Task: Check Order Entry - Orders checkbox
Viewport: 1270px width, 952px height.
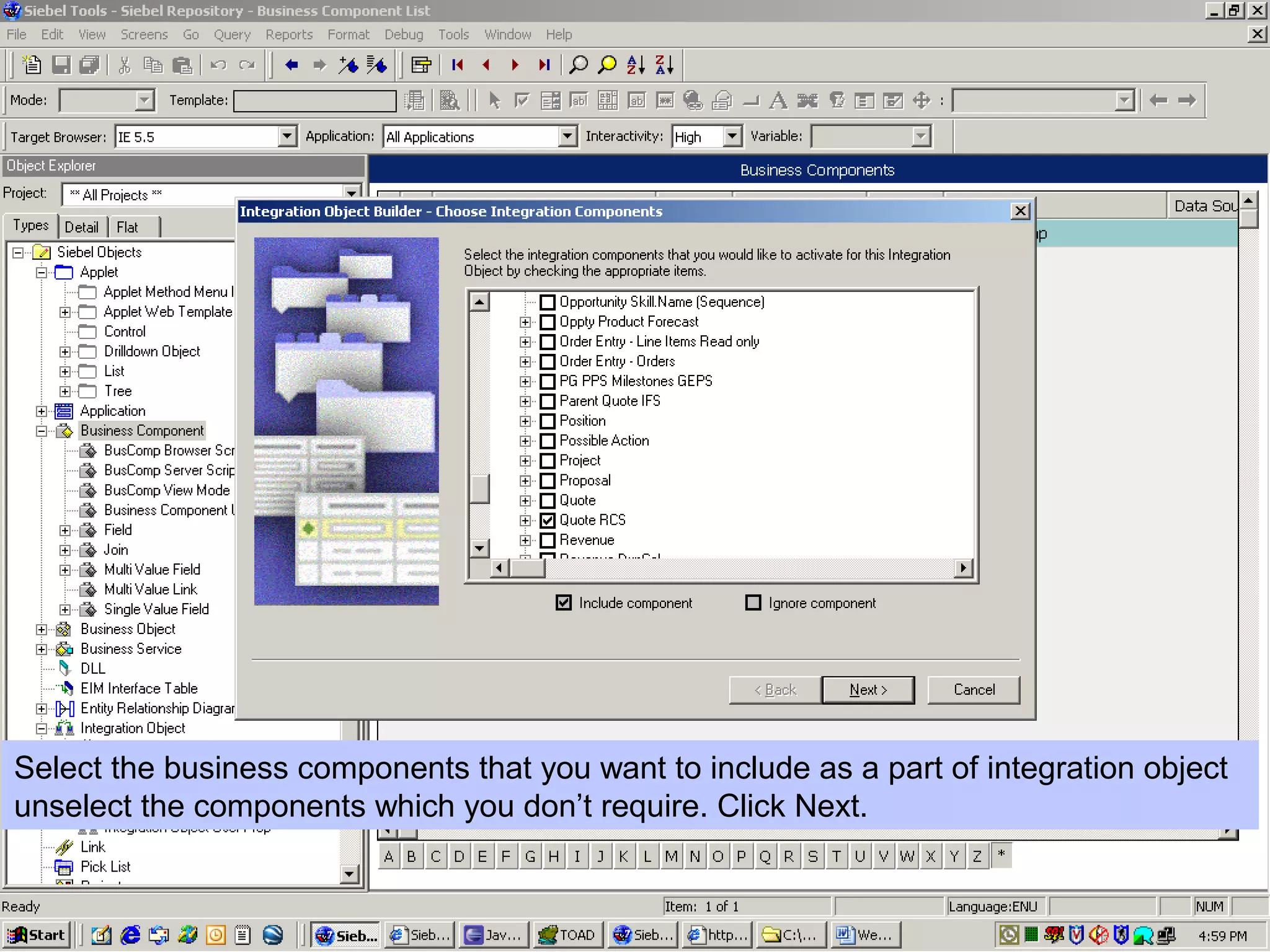Action: pos(548,361)
